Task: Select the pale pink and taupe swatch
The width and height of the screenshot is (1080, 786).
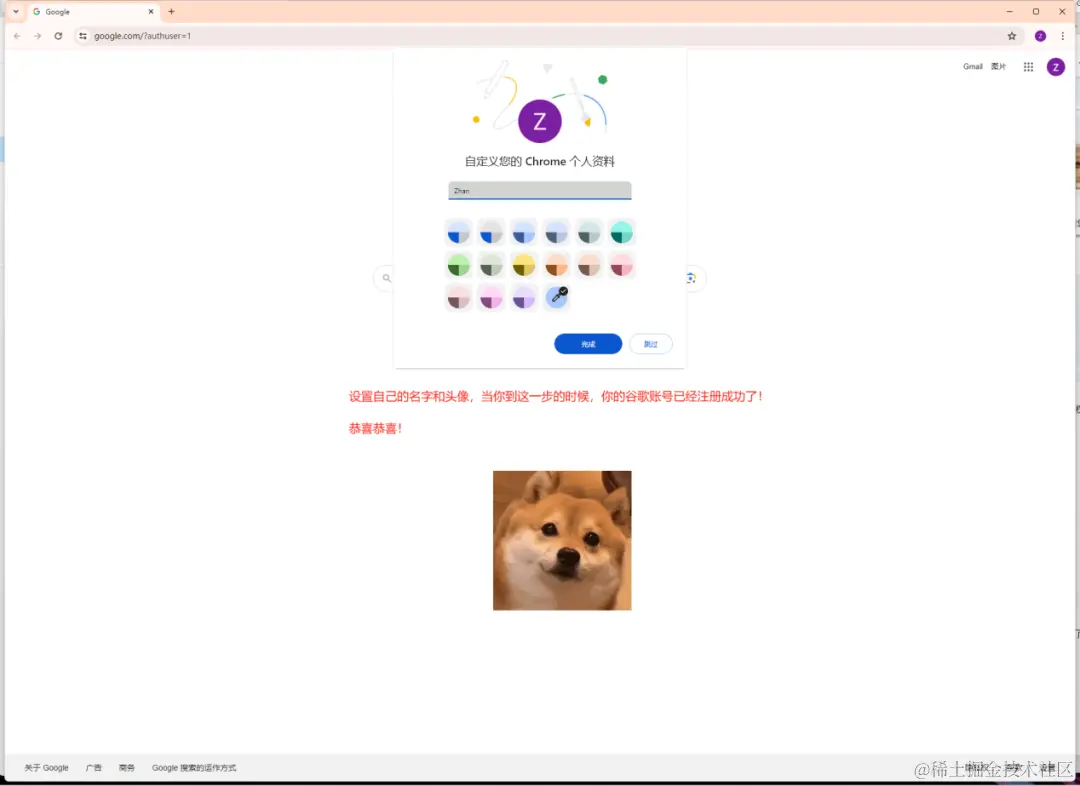Action: pos(458,298)
